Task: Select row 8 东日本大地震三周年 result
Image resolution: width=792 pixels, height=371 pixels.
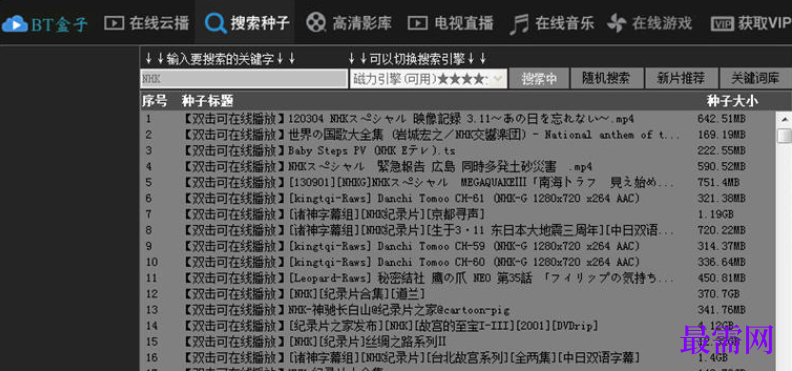Action: point(458,231)
